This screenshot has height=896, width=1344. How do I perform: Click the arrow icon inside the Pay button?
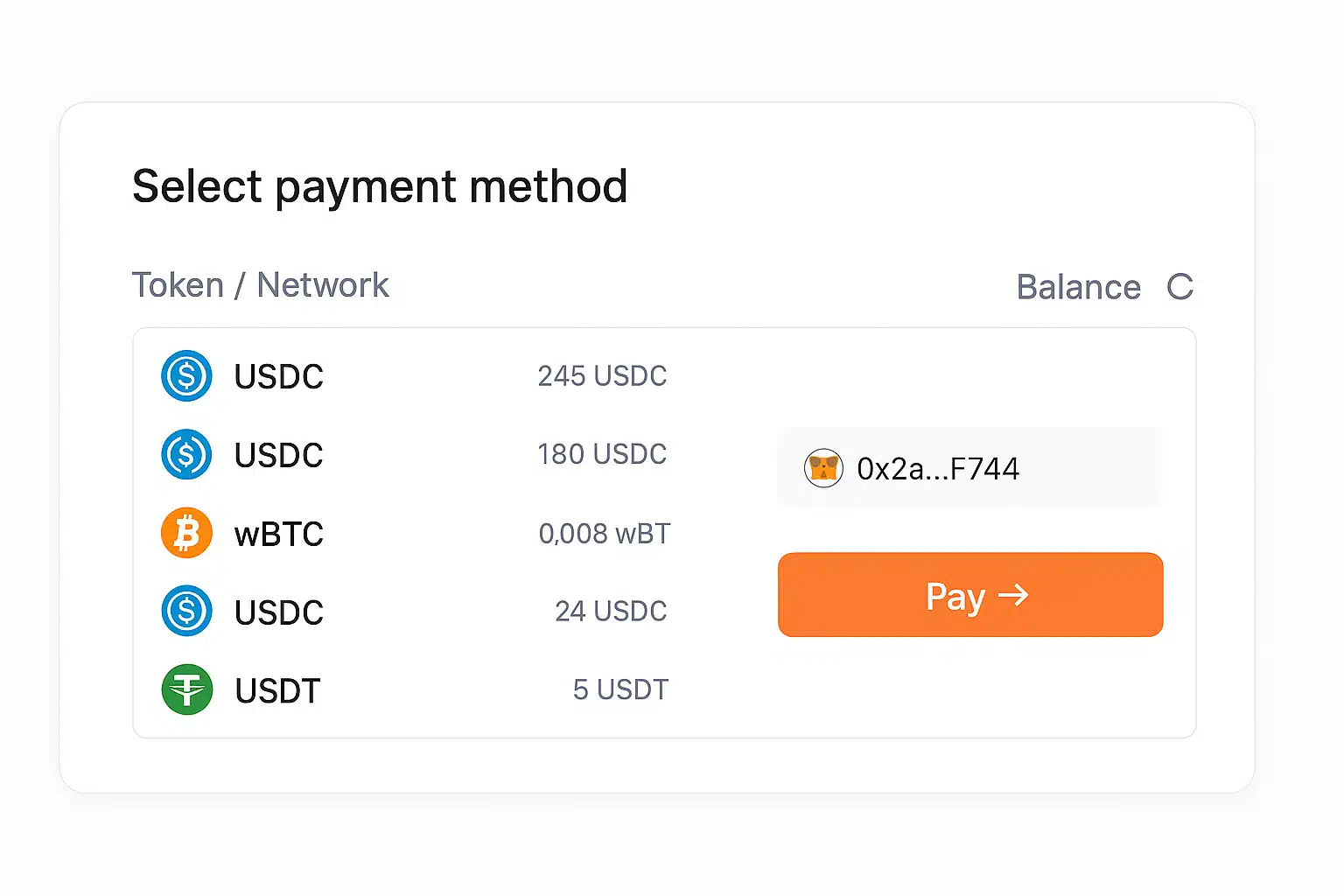1013,595
